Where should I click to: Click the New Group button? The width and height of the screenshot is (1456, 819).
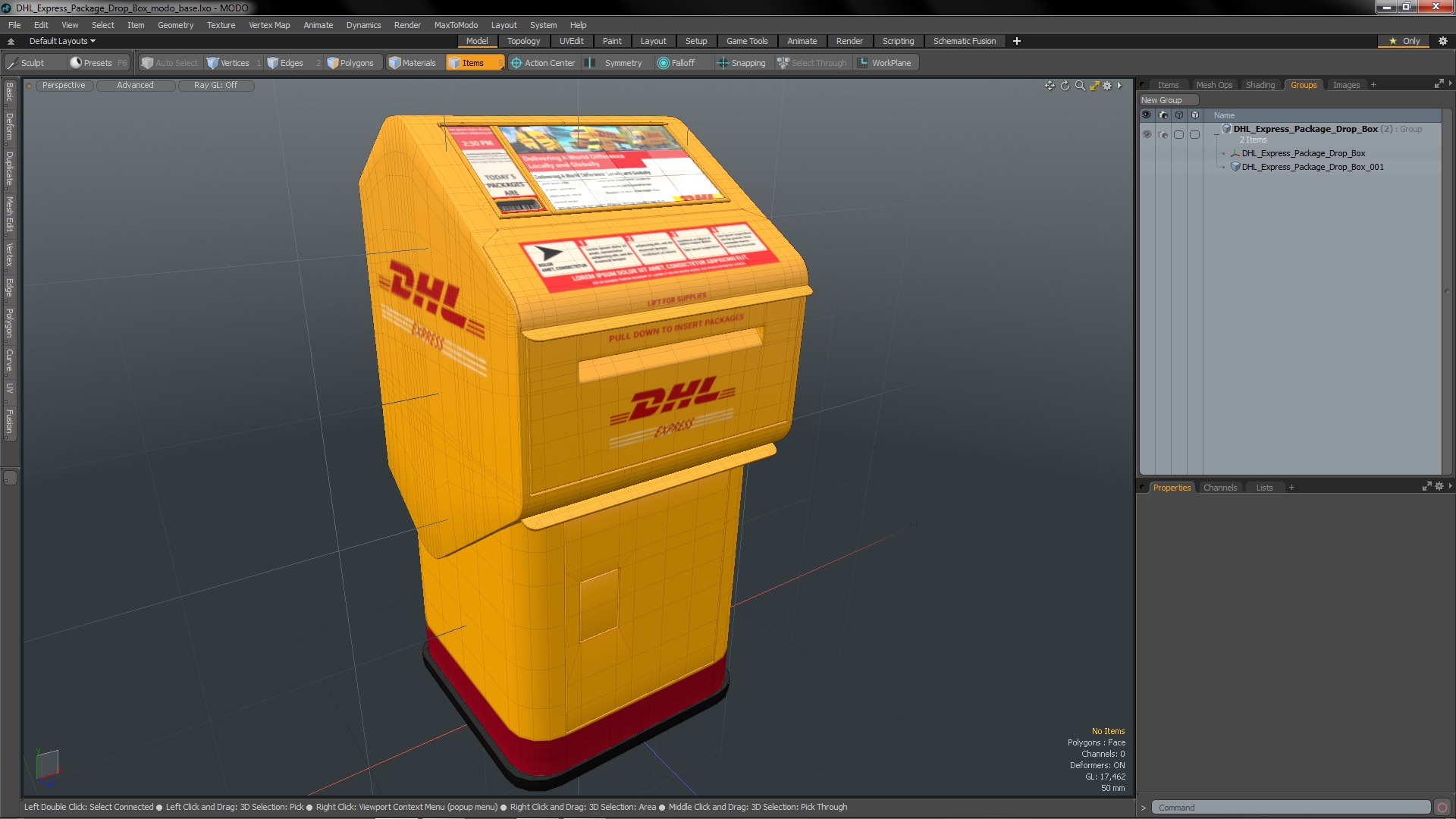pos(1167,100)
